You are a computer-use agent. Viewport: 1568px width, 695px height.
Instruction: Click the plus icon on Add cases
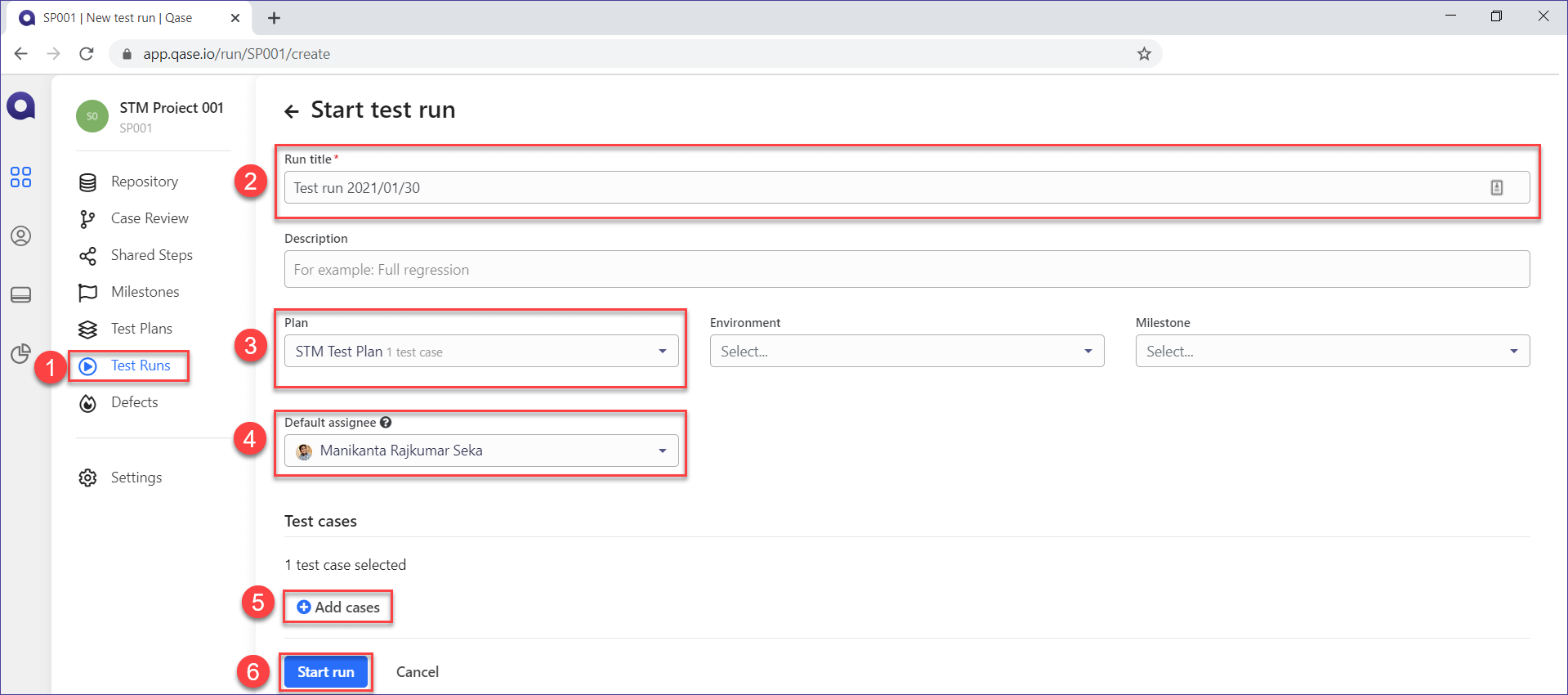304,607
